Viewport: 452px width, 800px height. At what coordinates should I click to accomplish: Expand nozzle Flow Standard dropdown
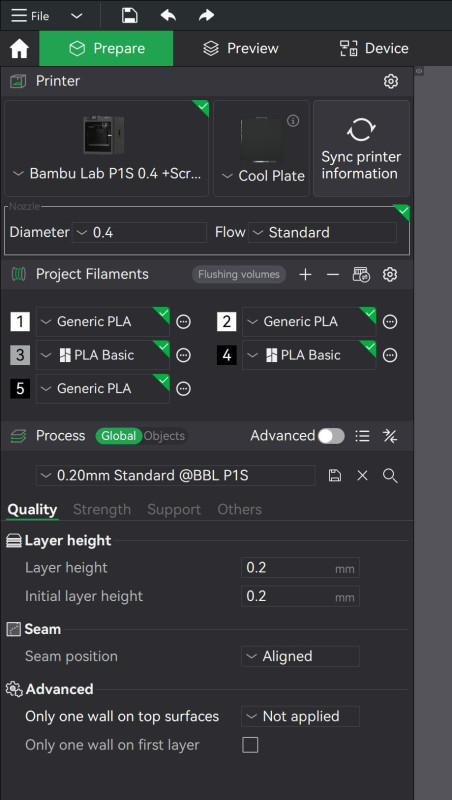click(322, 233)
